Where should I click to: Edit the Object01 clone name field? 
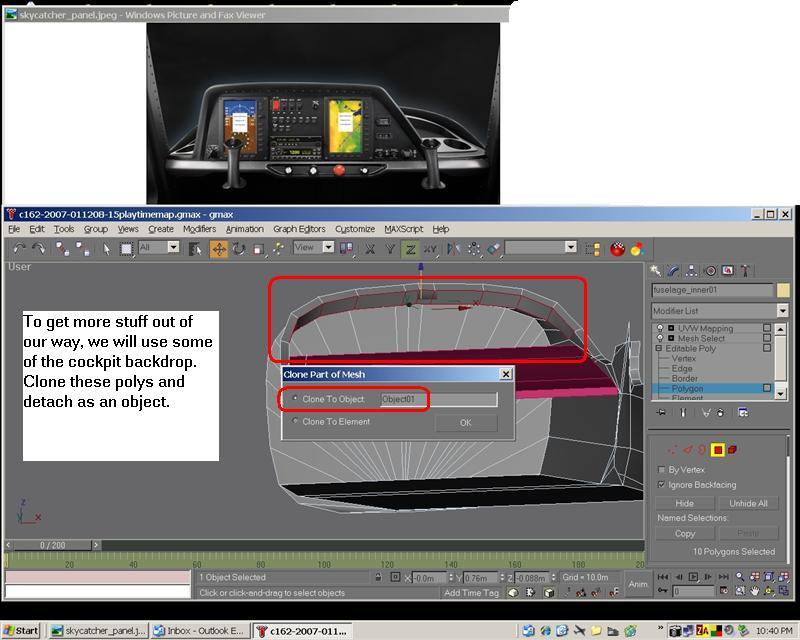click(439, 399)
